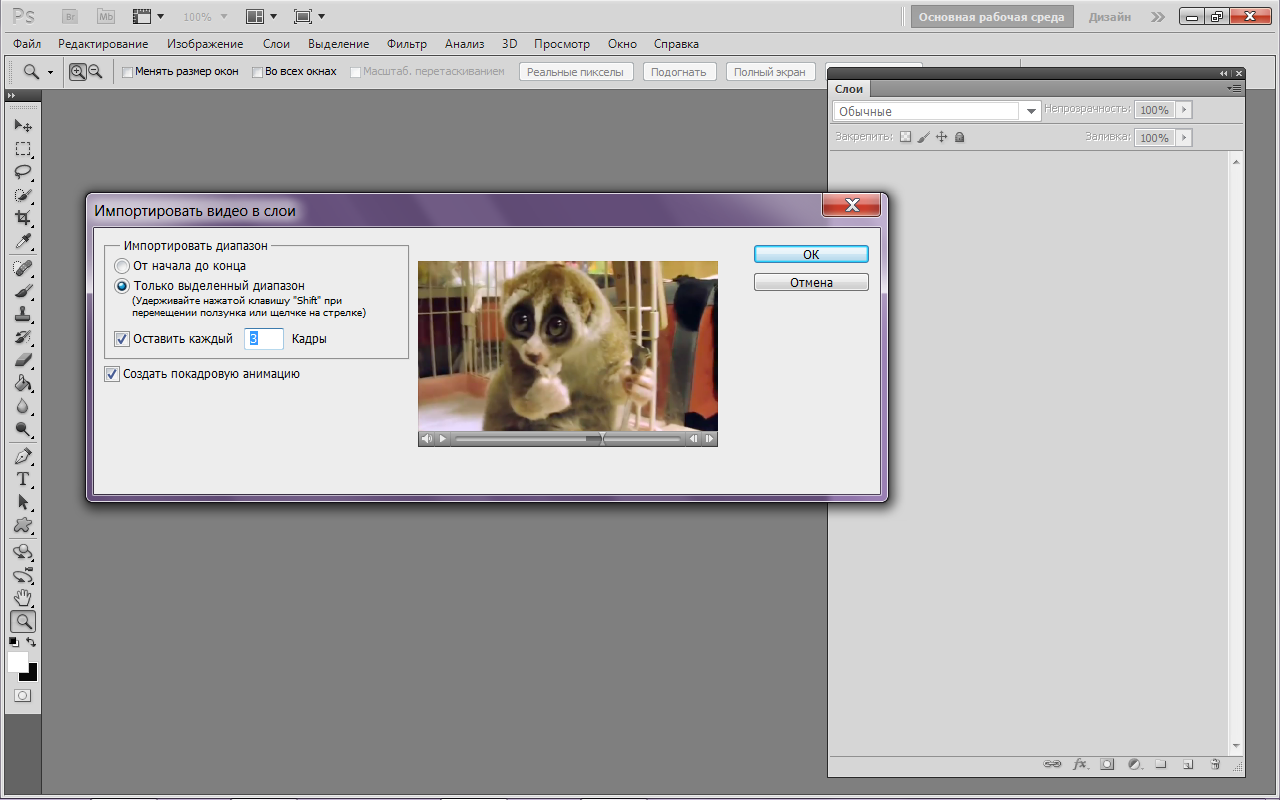1280x800 pixels.
Task: Select the History Brush tool
Action: [23, 337]
